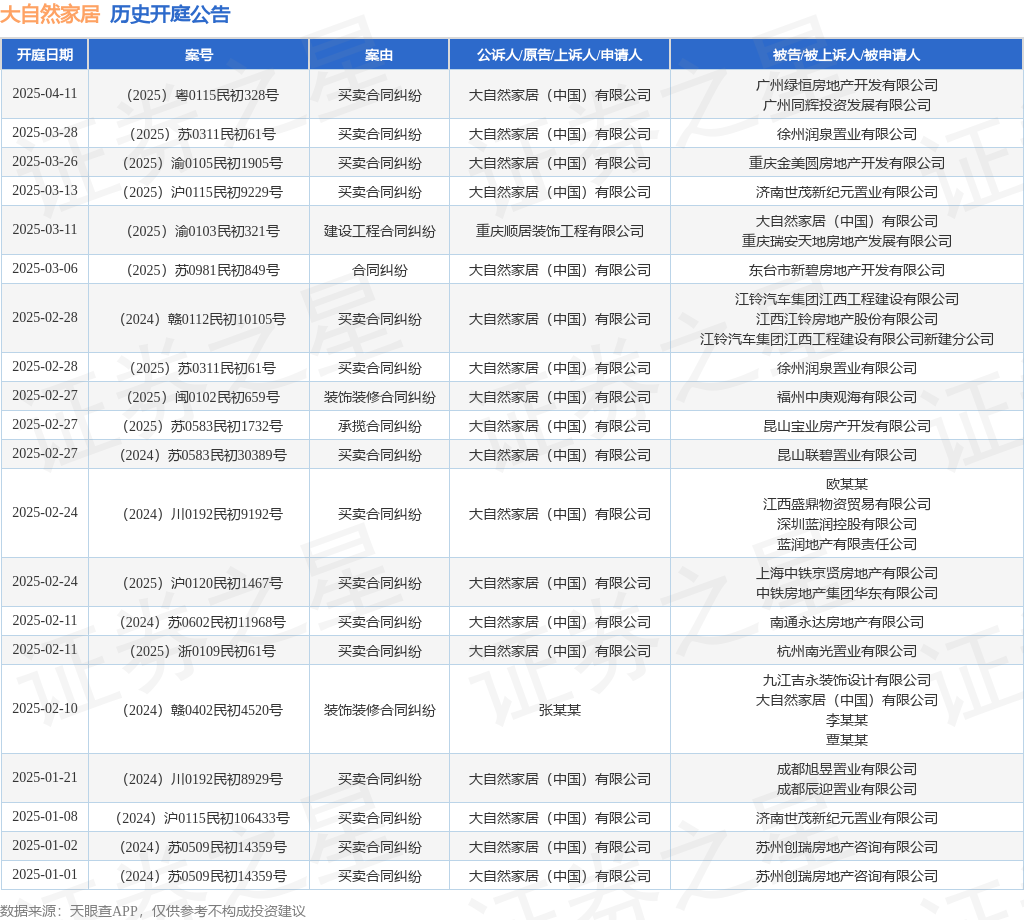1024x920 pixels.
Task: Select the date 2025-01-21
Action: (x=44, y=778)
